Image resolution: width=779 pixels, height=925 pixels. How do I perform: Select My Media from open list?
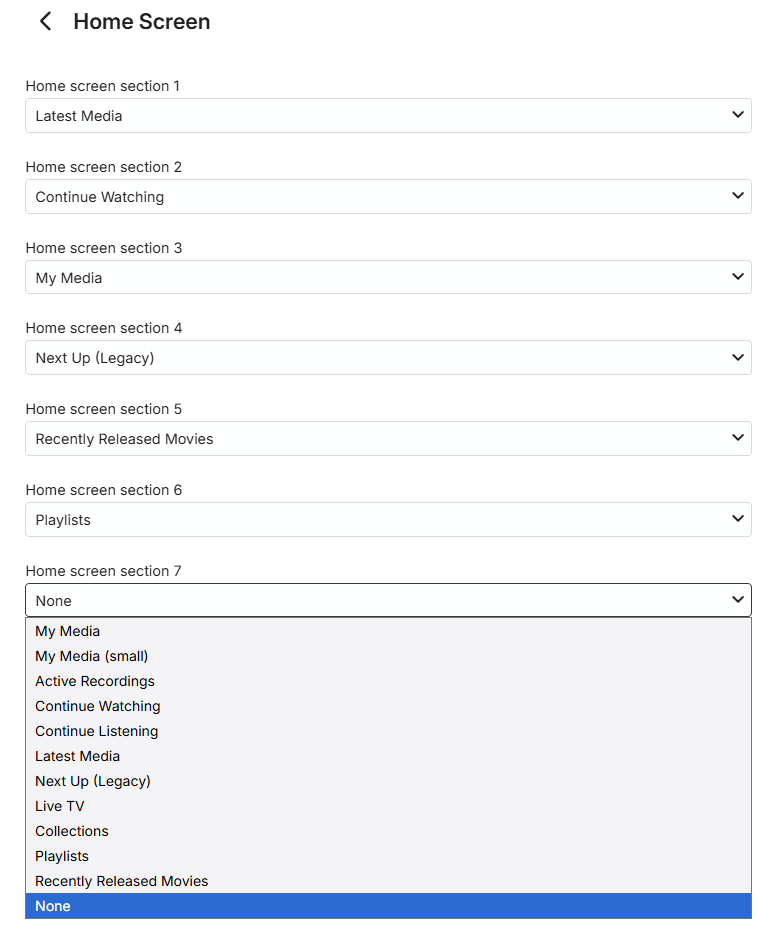click(68, 631)
